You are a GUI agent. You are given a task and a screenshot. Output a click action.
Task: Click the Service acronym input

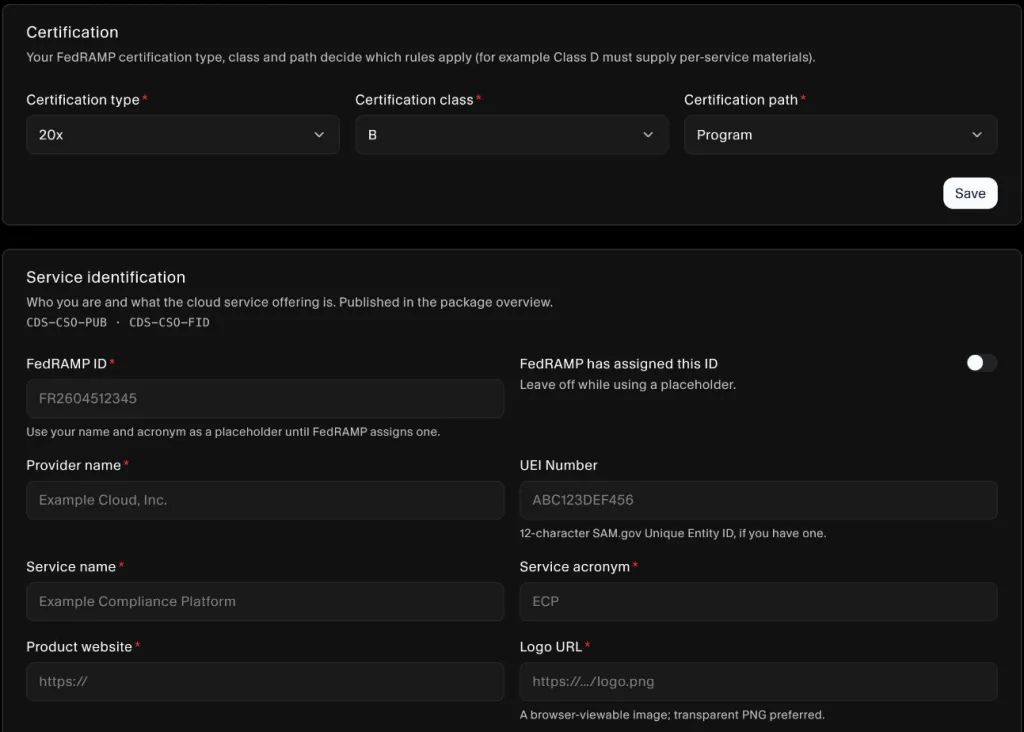[758, 601]
